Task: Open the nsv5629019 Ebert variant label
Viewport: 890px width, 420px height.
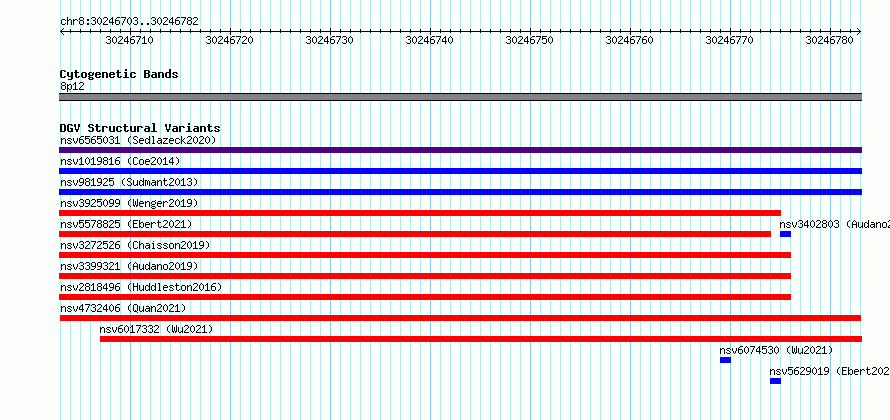Action: (830, 371)
